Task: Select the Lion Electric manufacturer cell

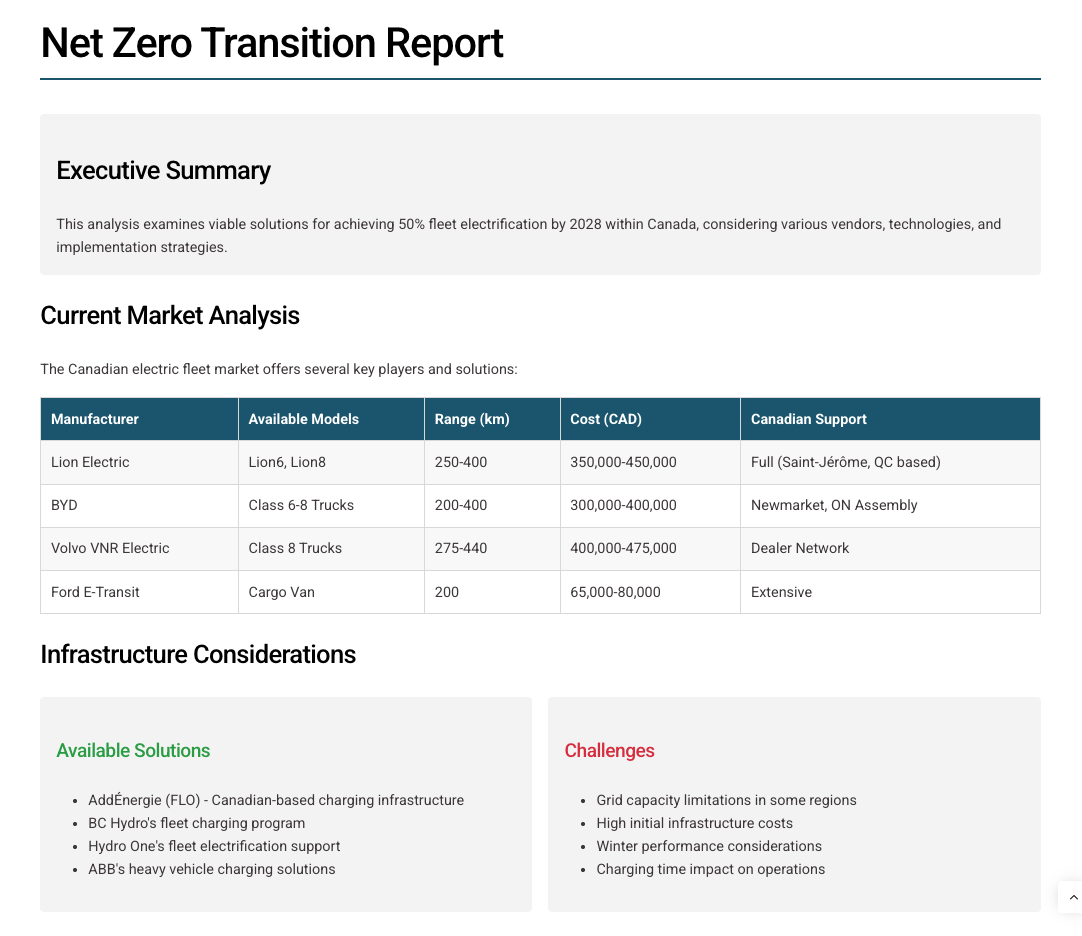Action: (139, 462)
